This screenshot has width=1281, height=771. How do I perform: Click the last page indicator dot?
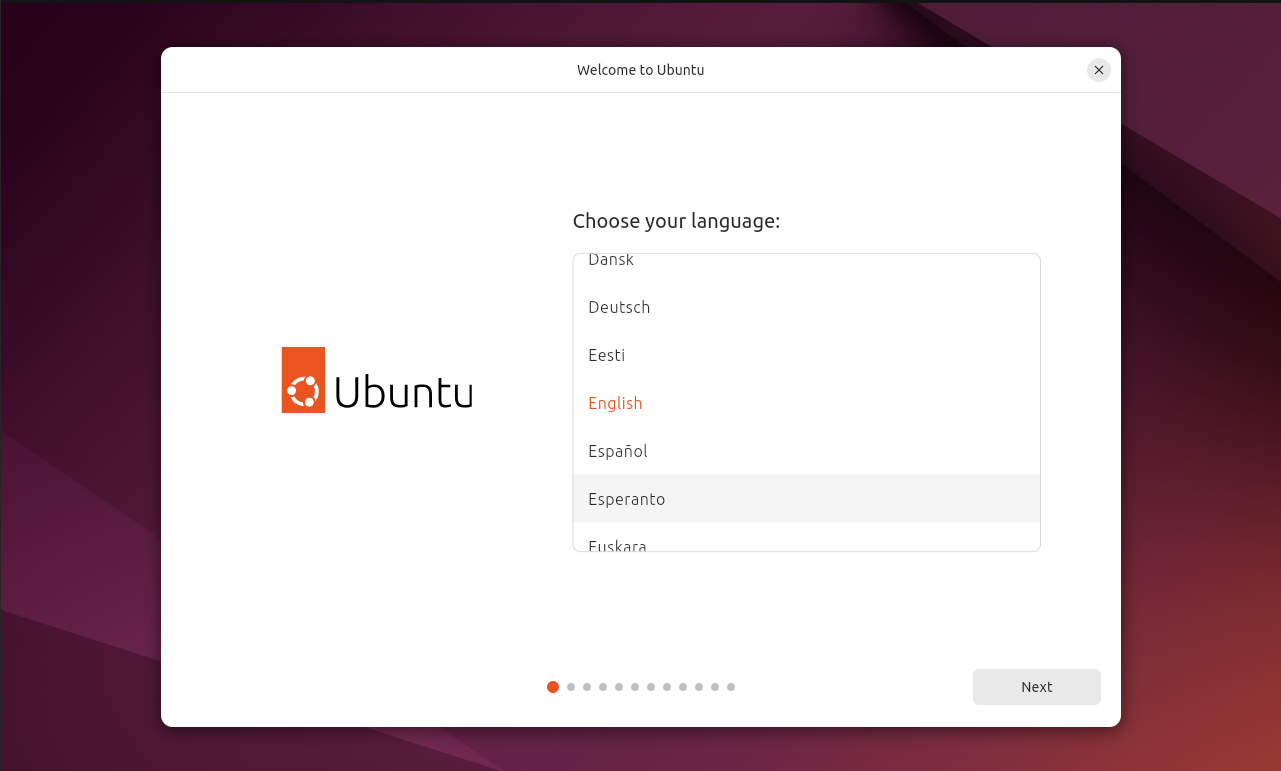(731, 687)
